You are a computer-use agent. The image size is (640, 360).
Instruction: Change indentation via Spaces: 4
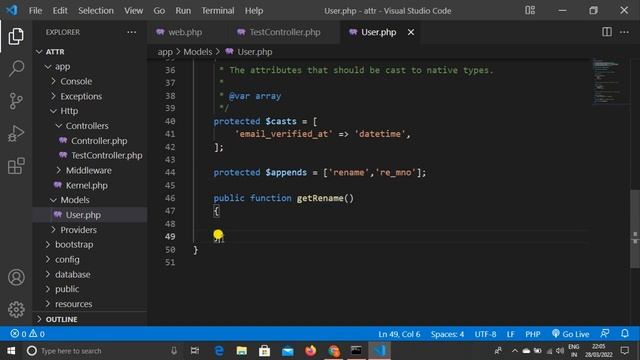447,334
